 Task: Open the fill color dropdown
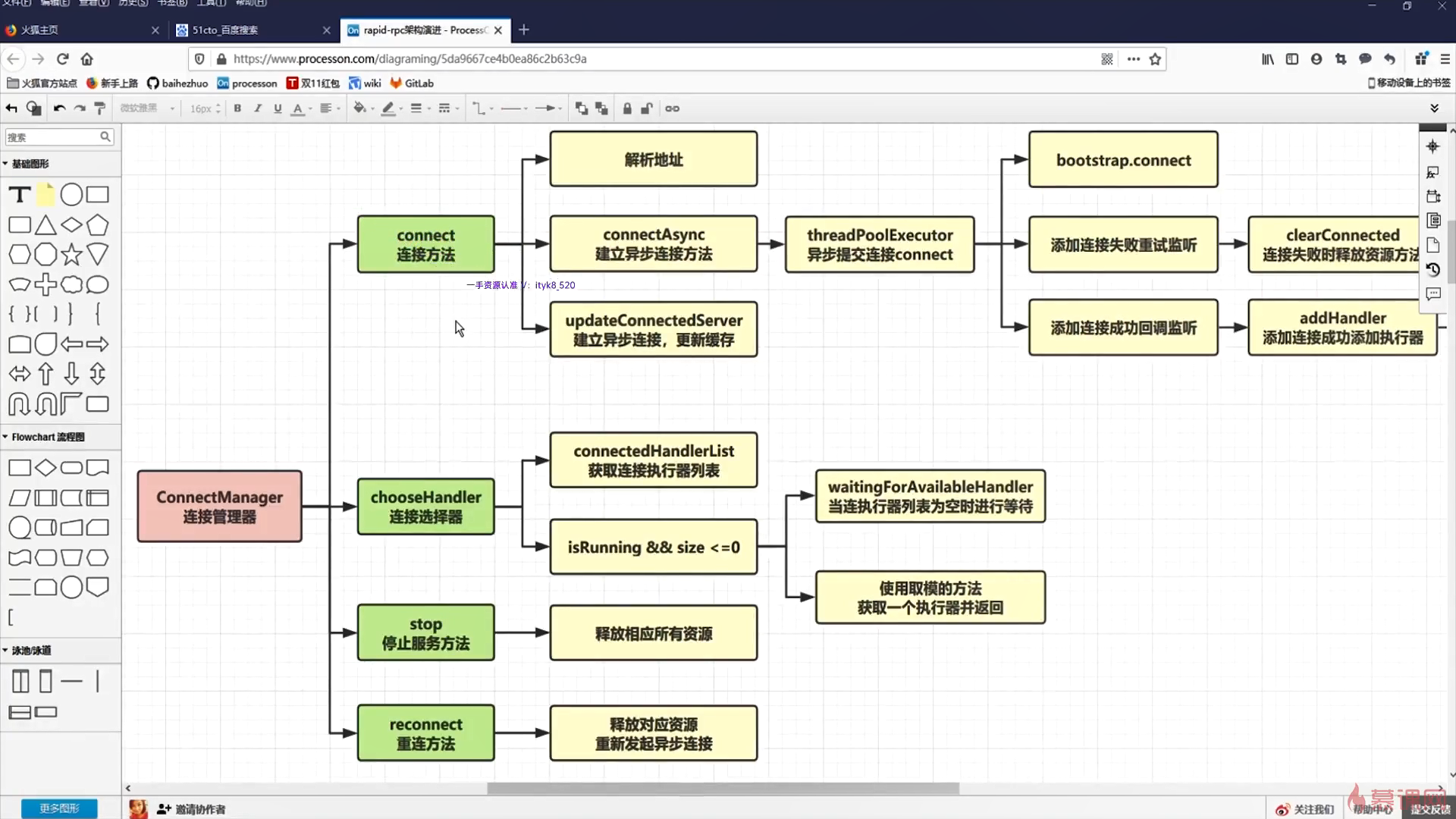[363, 108]
